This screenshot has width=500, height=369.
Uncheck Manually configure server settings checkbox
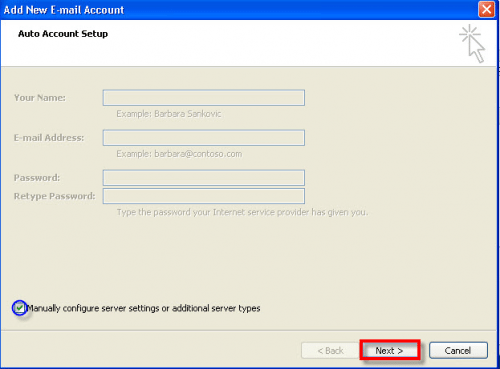(x=20, y=308)
